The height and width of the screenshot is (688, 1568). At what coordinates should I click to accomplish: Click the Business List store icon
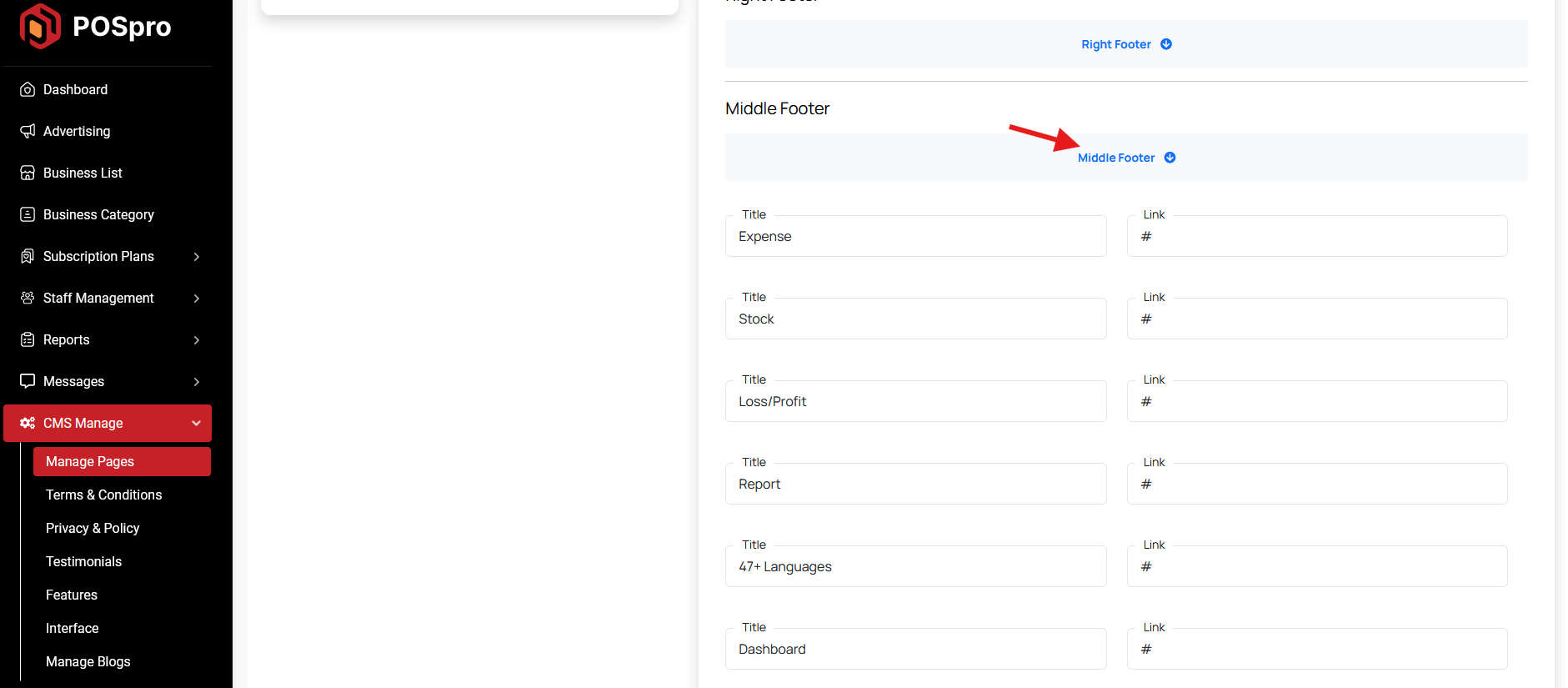pos(28,173)
